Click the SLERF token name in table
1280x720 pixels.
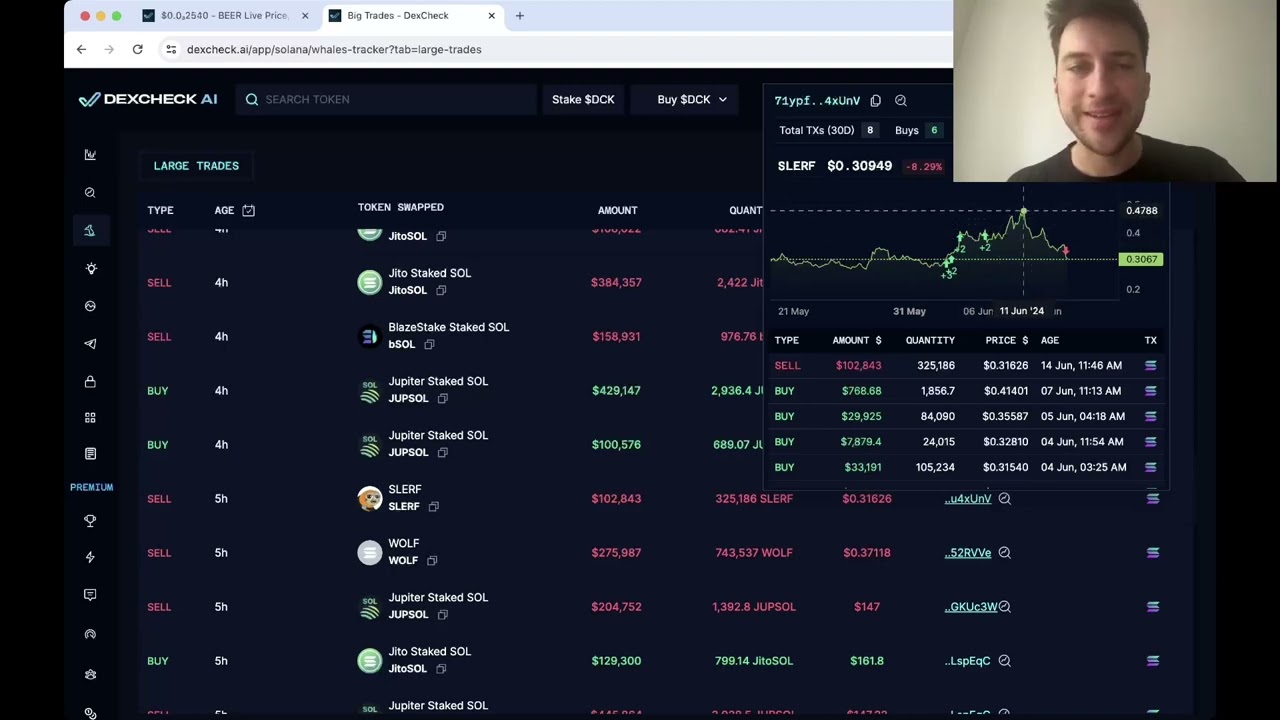[x=404, y=489]
